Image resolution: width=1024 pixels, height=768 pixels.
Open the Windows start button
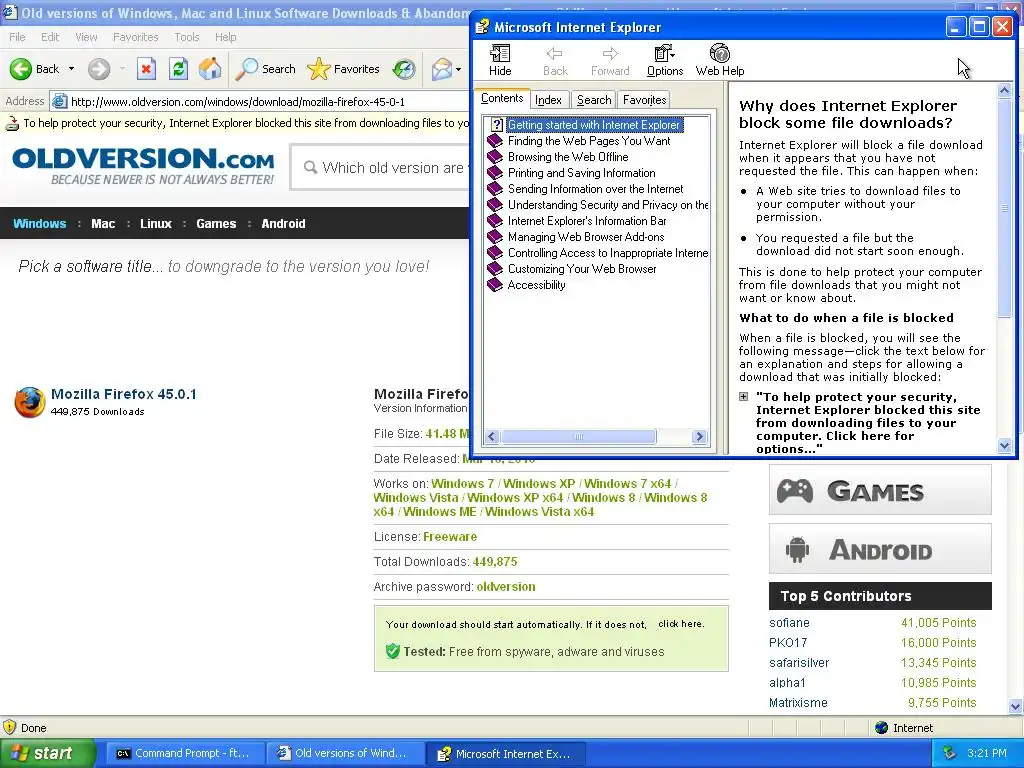point(47,753)
